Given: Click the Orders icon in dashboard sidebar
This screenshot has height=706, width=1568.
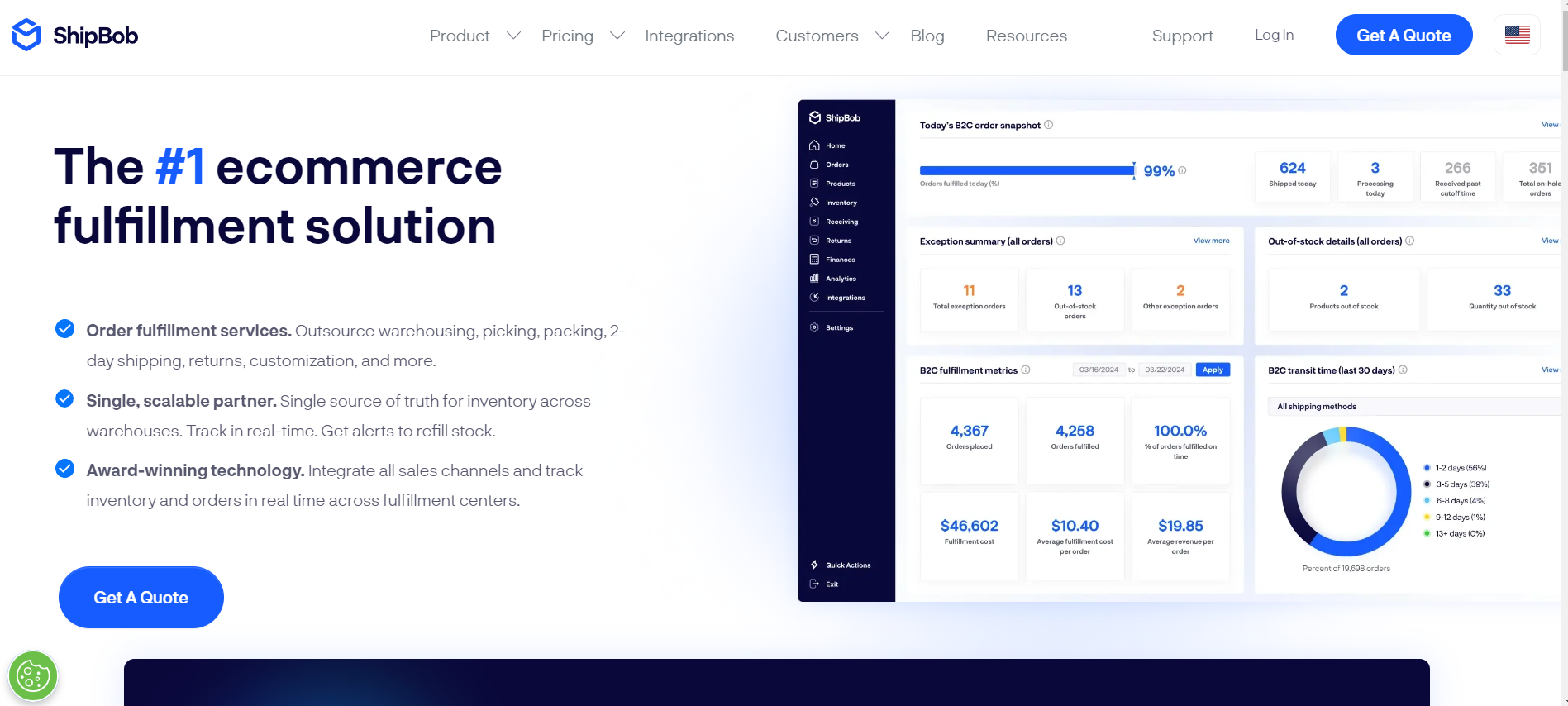Looking at the screenshot, I should 814,165.
